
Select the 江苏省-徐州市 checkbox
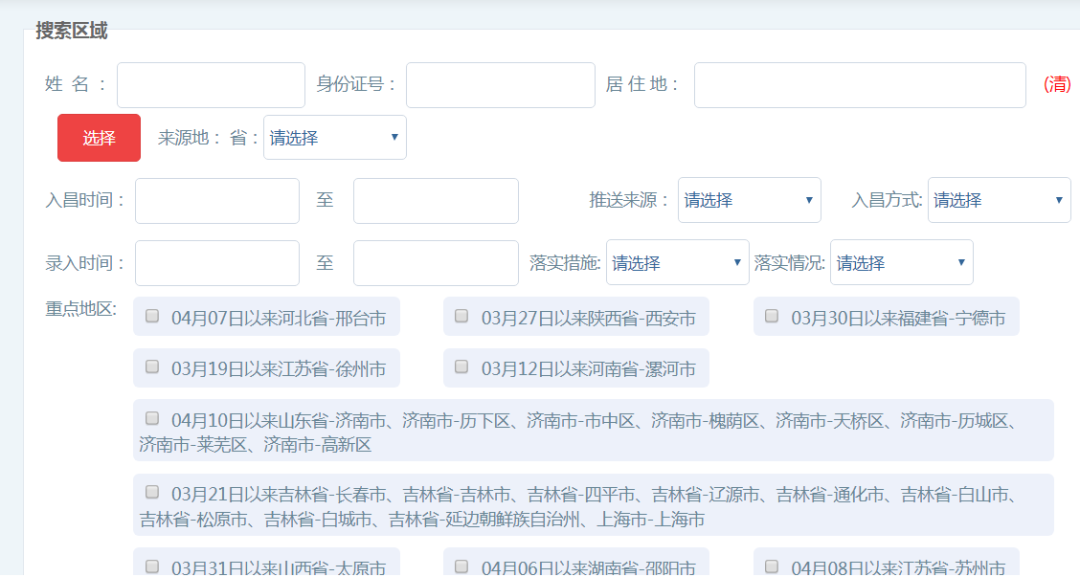(x=152, y=367)
